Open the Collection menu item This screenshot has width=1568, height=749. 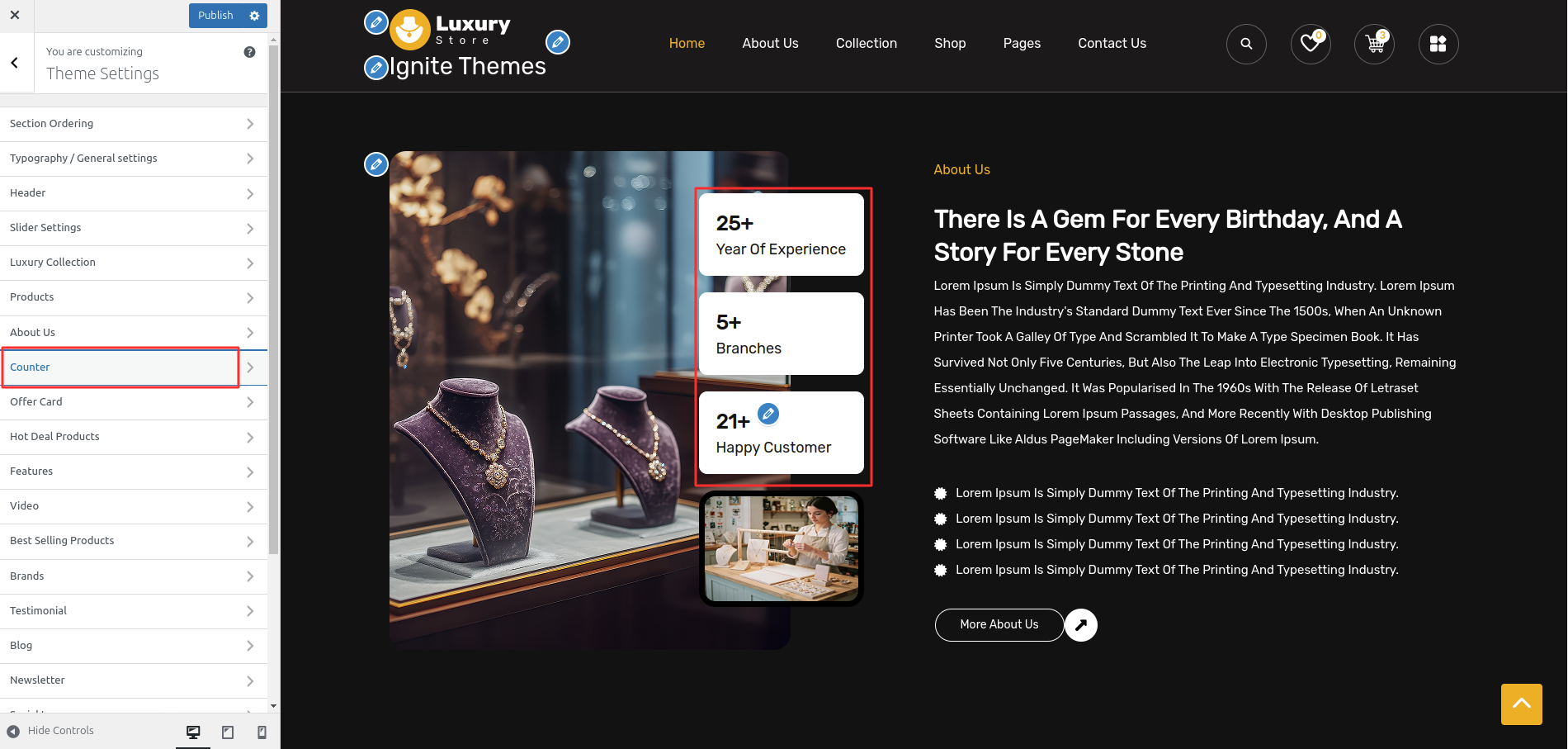[x=866, y=44]
